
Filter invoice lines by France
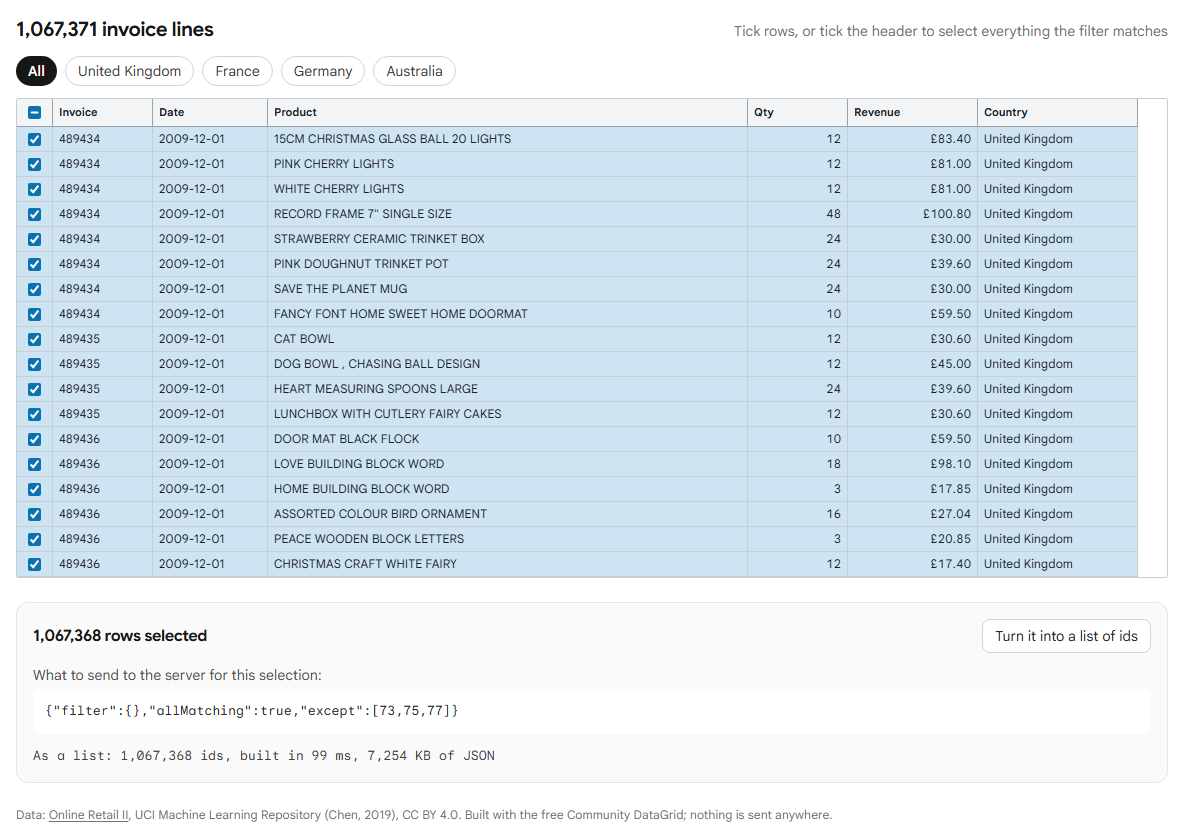(x=237, y=71)
